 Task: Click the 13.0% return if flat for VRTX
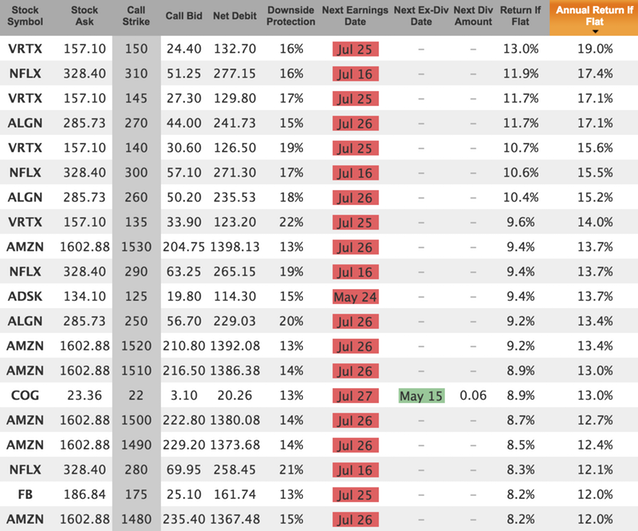(x=521, y=49)
